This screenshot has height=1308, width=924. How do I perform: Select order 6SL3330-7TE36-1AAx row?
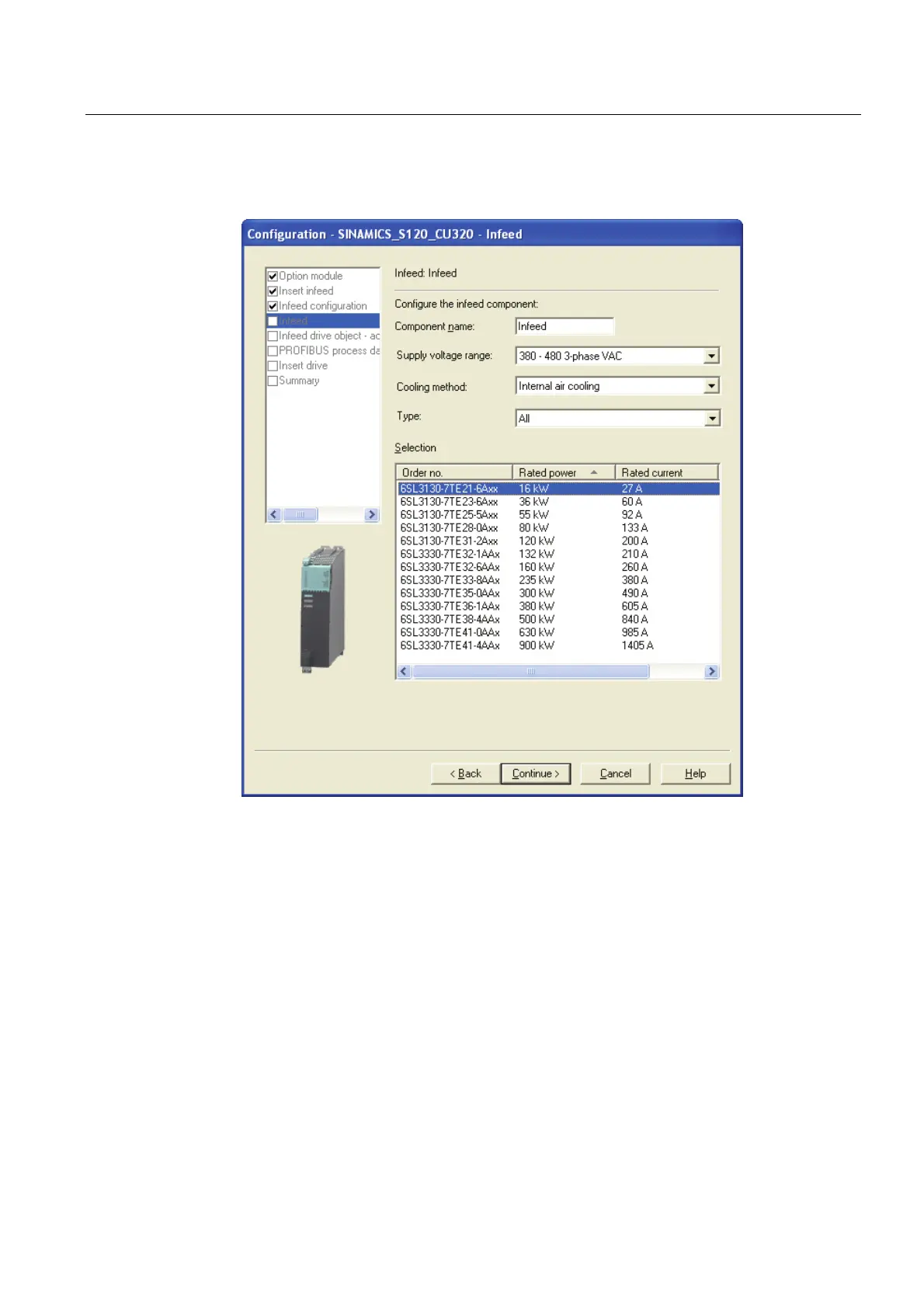pyautogui.click(x=558, y=607)
